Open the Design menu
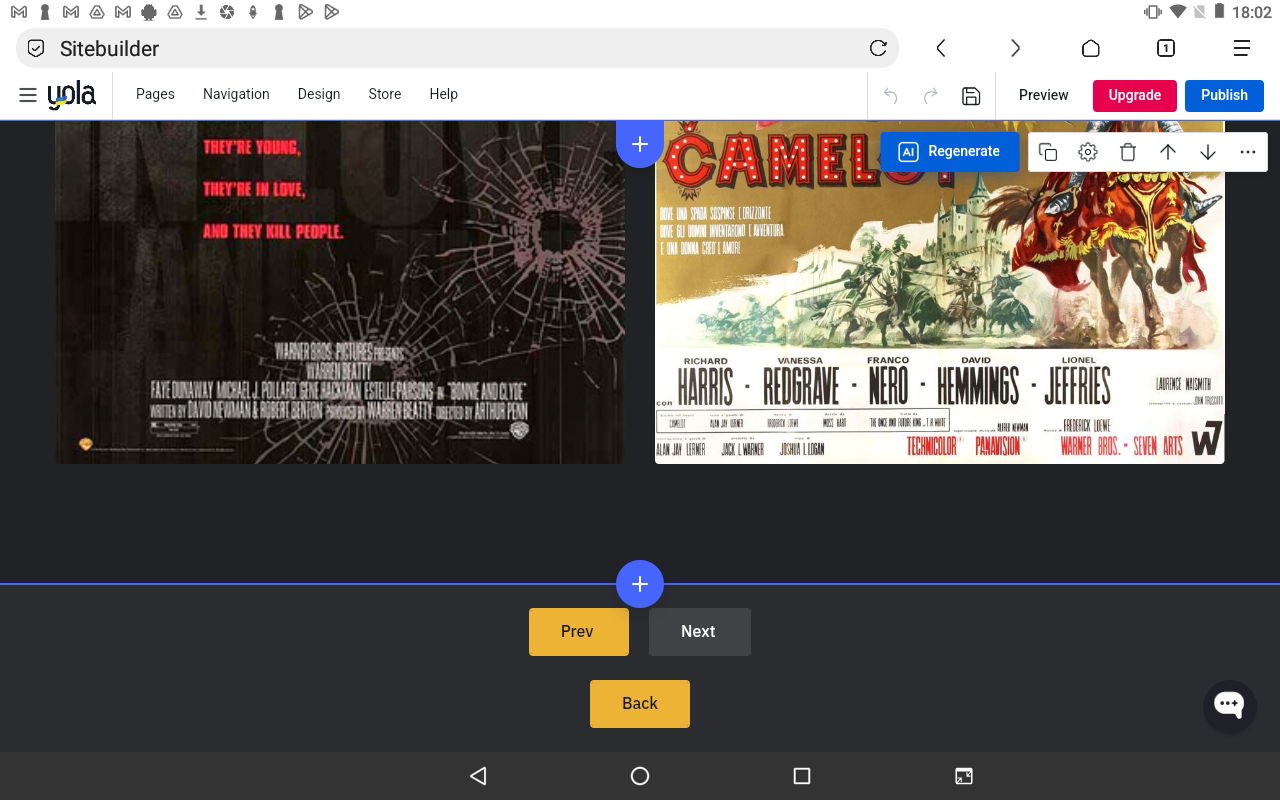This screenshot has width=1280, height=800. (x=319, y=94)
